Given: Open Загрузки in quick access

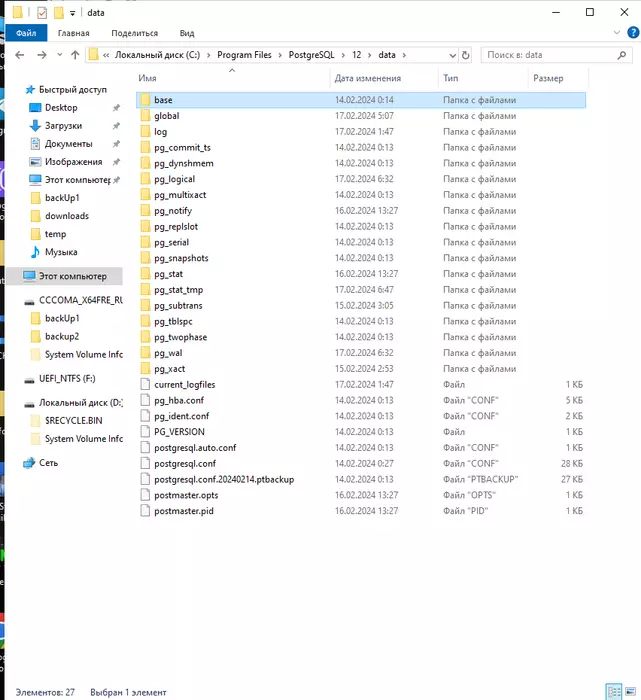Looking at the screenshot, I should coord(63,126).
